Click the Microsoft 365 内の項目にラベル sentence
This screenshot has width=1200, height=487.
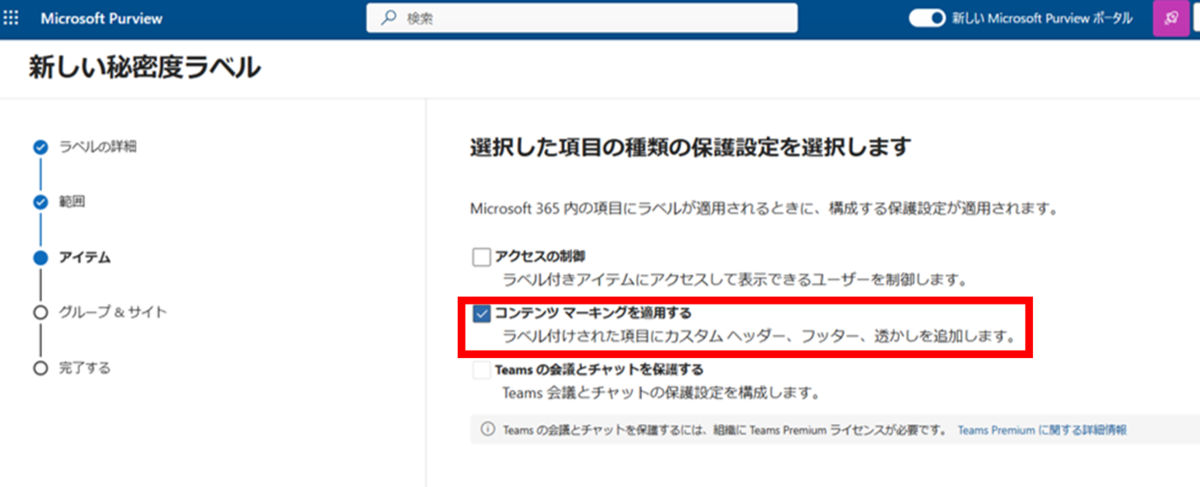[764, 210]
